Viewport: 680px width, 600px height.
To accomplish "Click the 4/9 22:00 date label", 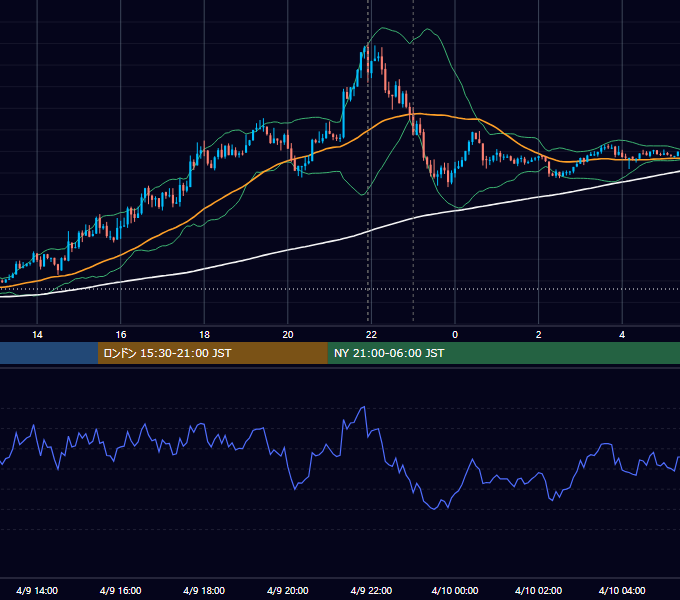I will (371, 591).
